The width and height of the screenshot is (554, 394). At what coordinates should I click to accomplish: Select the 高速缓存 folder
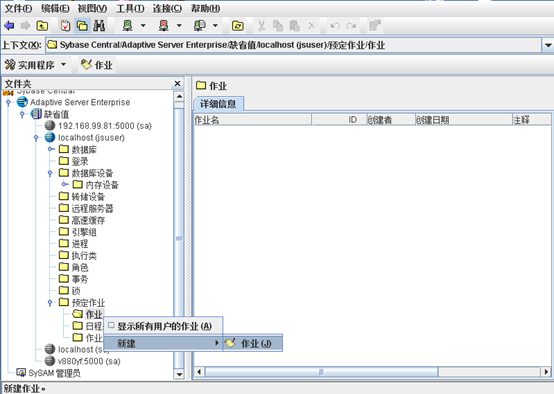(x=88, y=220)
